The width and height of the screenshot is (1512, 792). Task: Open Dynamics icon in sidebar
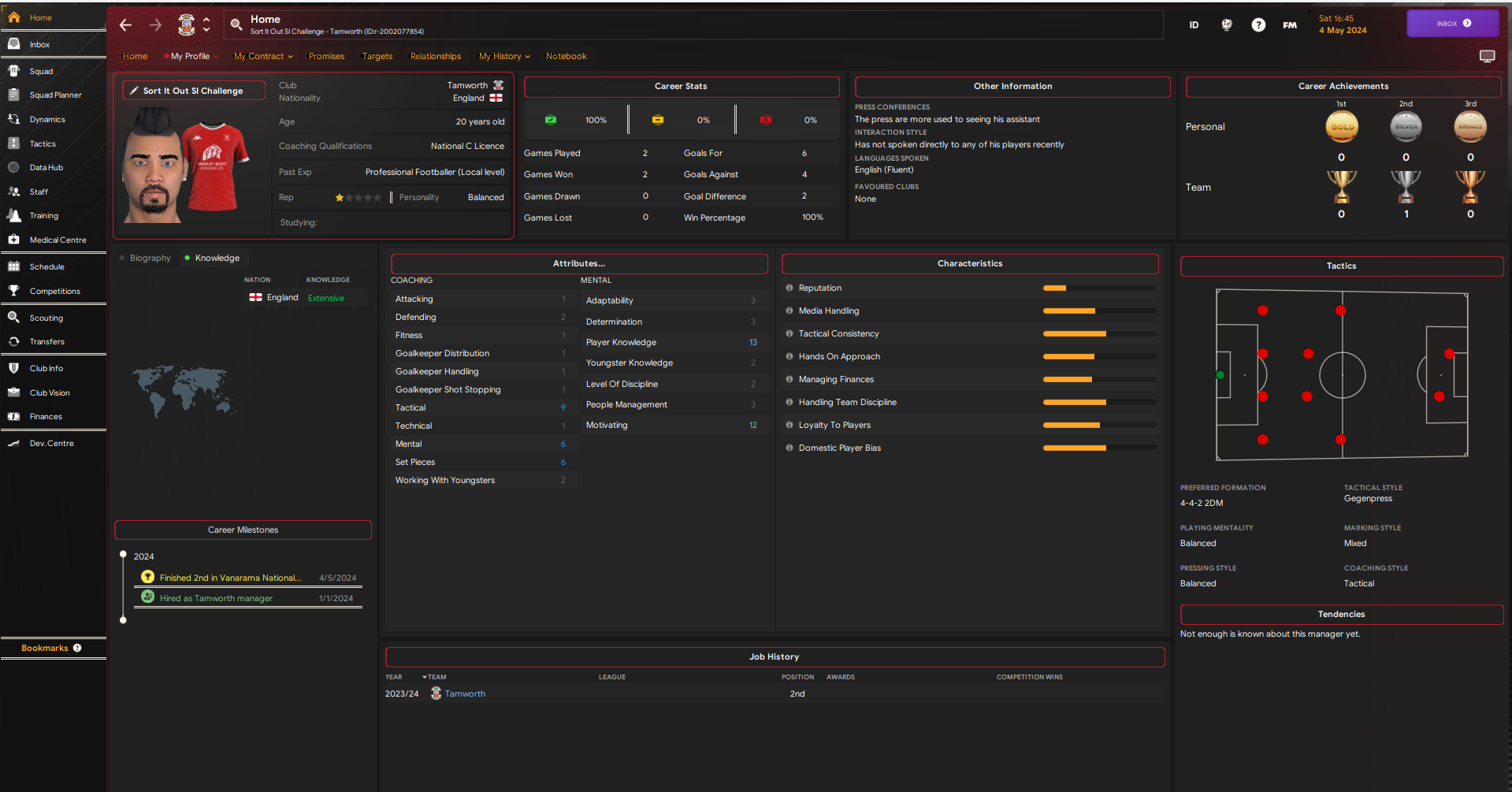(14, 119)
